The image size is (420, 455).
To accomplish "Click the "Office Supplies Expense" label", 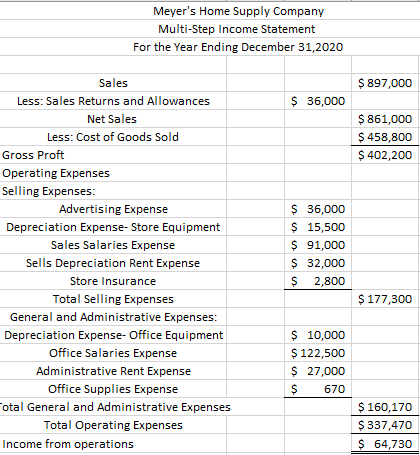I will (113, 389).
